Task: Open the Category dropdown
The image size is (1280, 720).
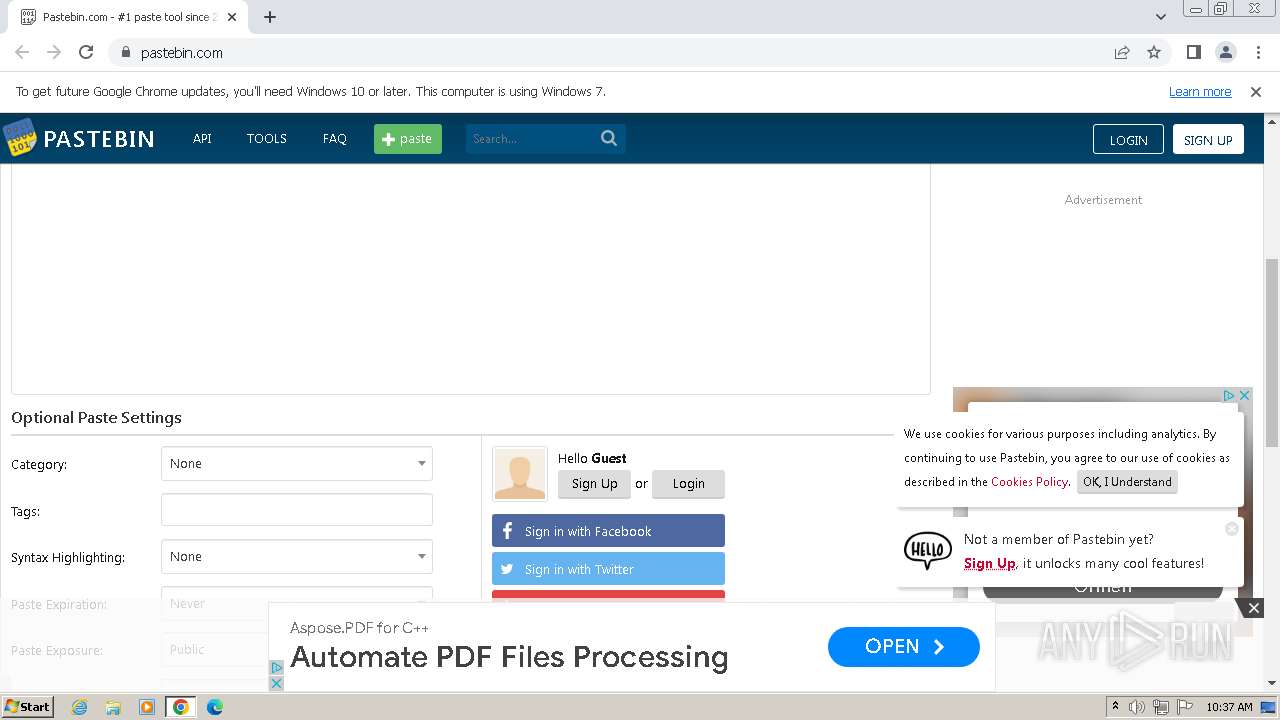Action: tap(297, 464)
